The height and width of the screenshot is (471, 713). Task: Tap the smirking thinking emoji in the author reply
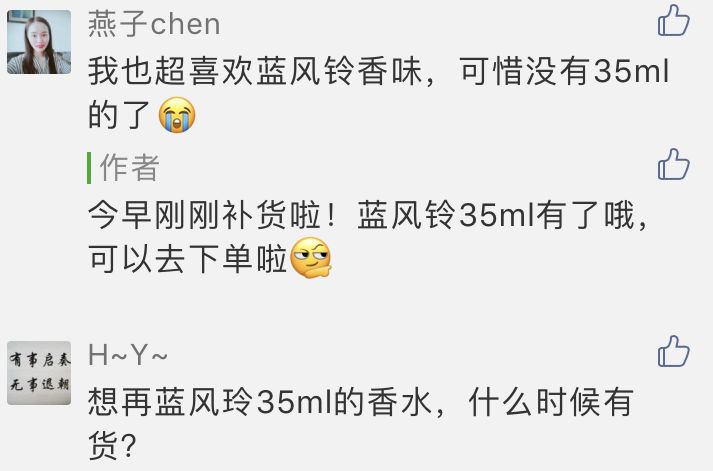coord(311,258)
